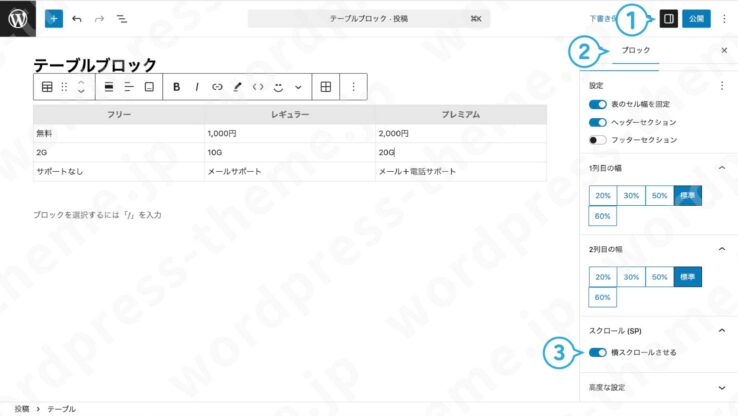This screenshot has height=416, width=738.
Task: Click the 無料 table cell
Action: click(x=119, y=134)
